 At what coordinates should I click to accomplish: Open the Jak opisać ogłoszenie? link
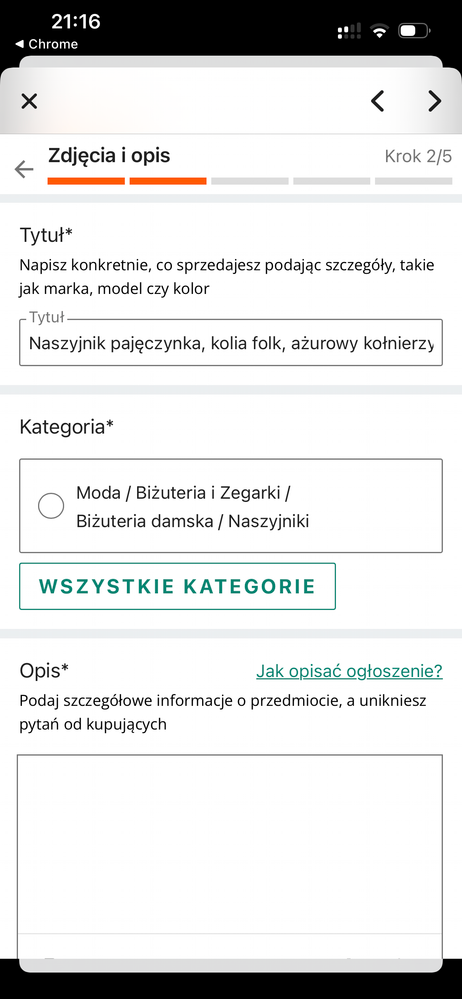tap(349, 671)
